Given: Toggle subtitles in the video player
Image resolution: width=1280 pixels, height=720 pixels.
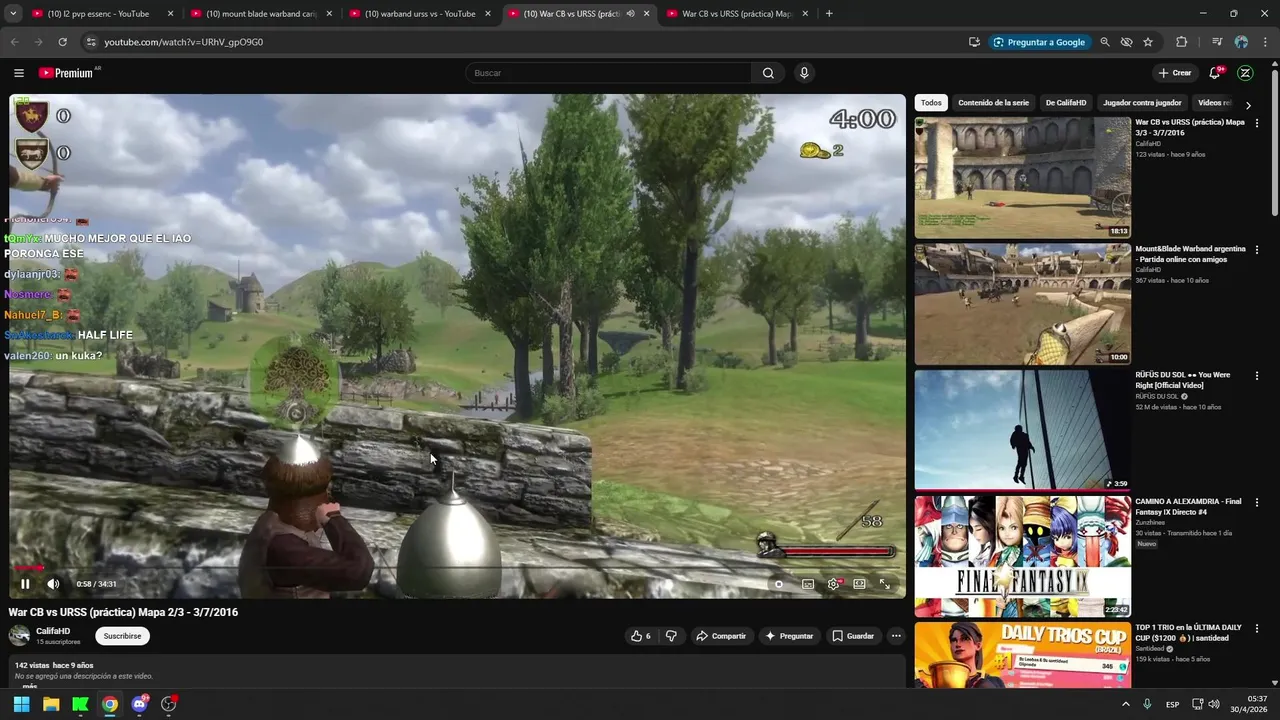Looking at the screenshot, I should (x=808, y=584).
